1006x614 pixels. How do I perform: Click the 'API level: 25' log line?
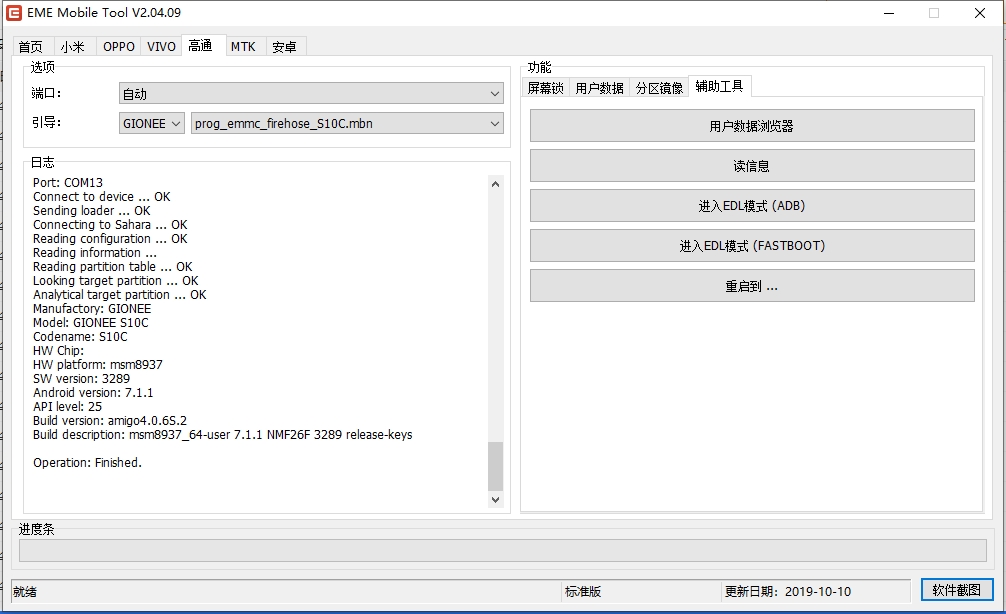(67, 407)
